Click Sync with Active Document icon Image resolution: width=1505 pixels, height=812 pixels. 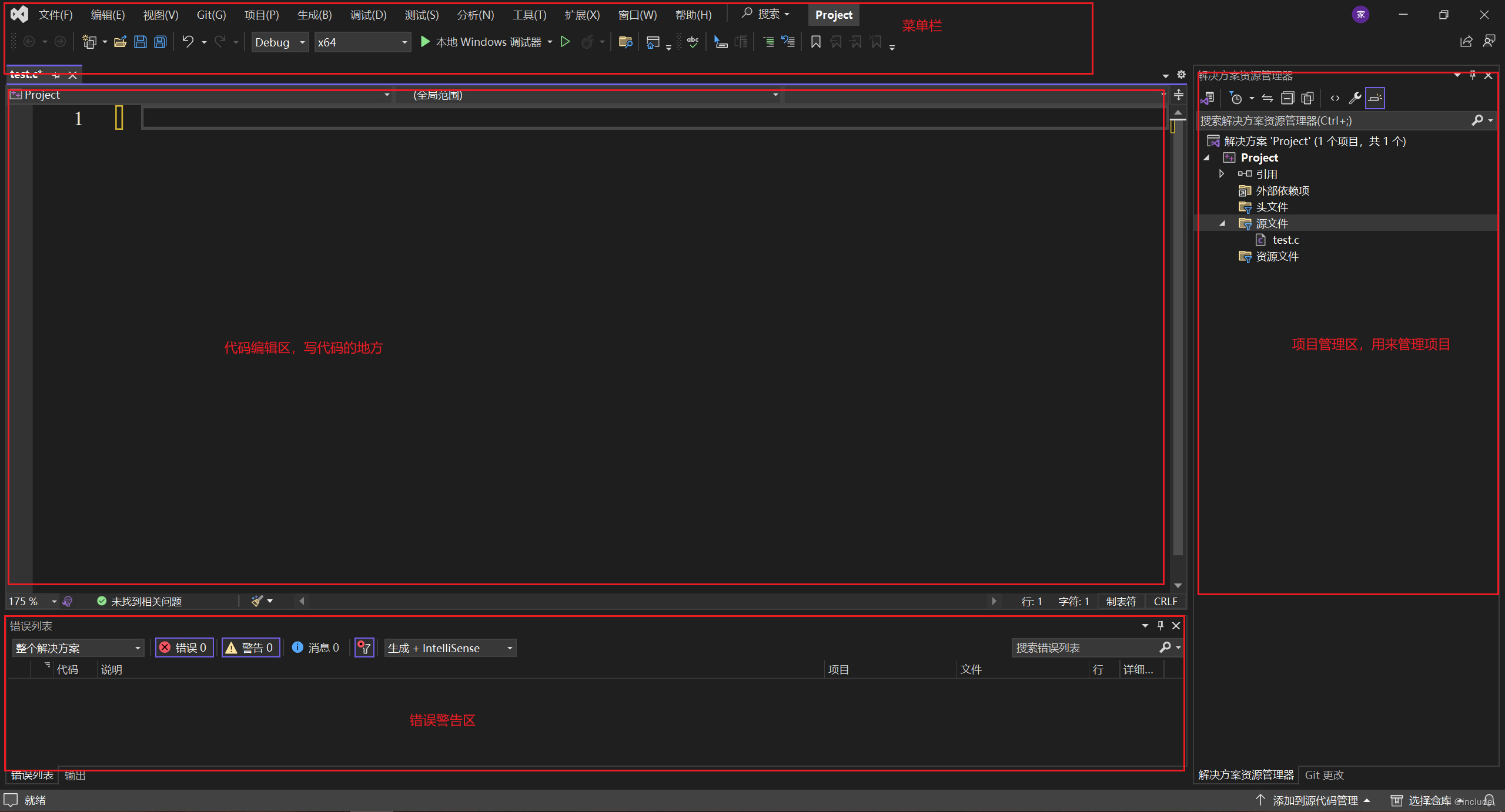tap(1267, 98)
